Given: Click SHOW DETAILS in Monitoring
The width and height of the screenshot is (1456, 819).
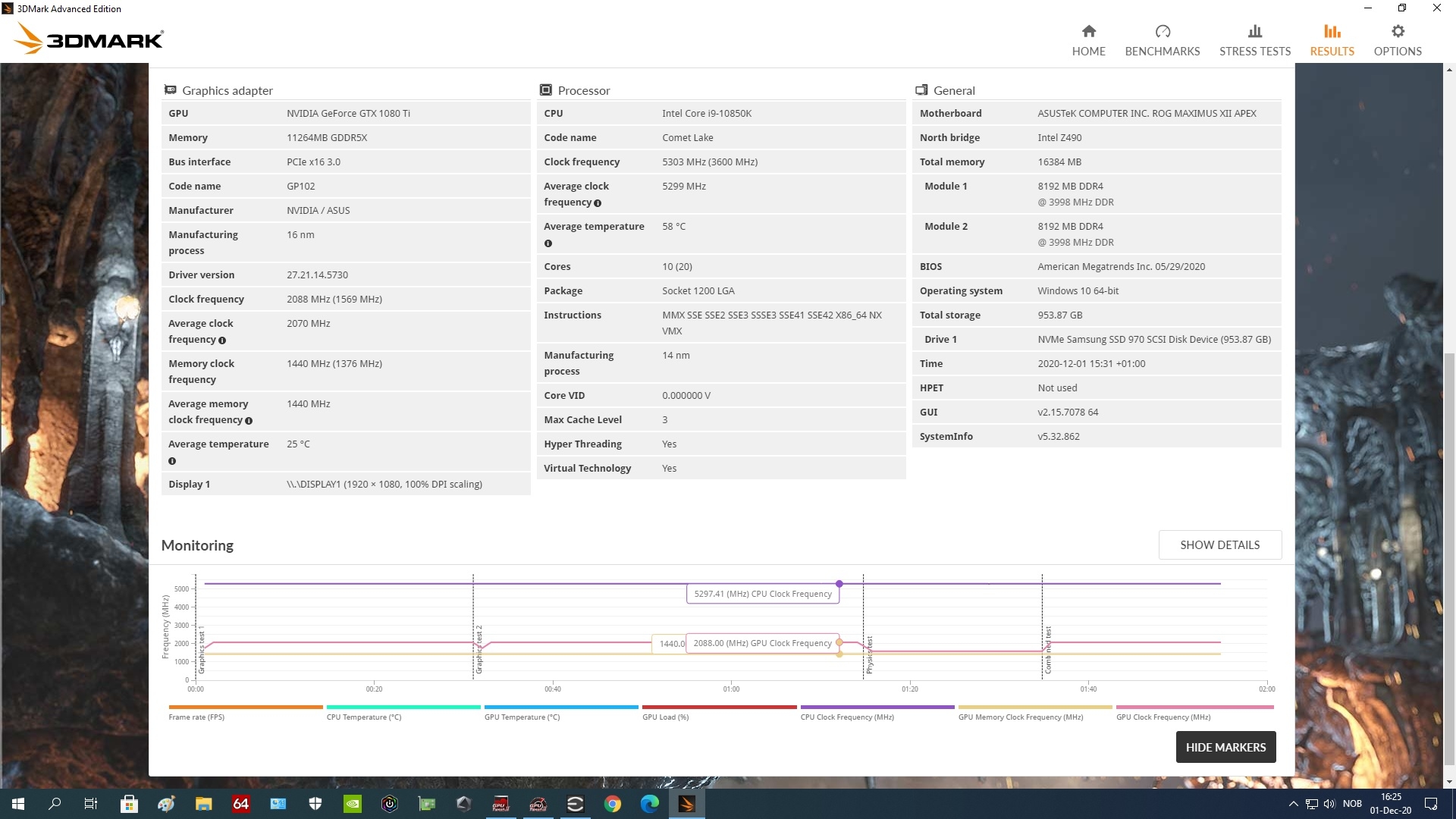Looking at the screenshot, I should (x=1219, y=544).
